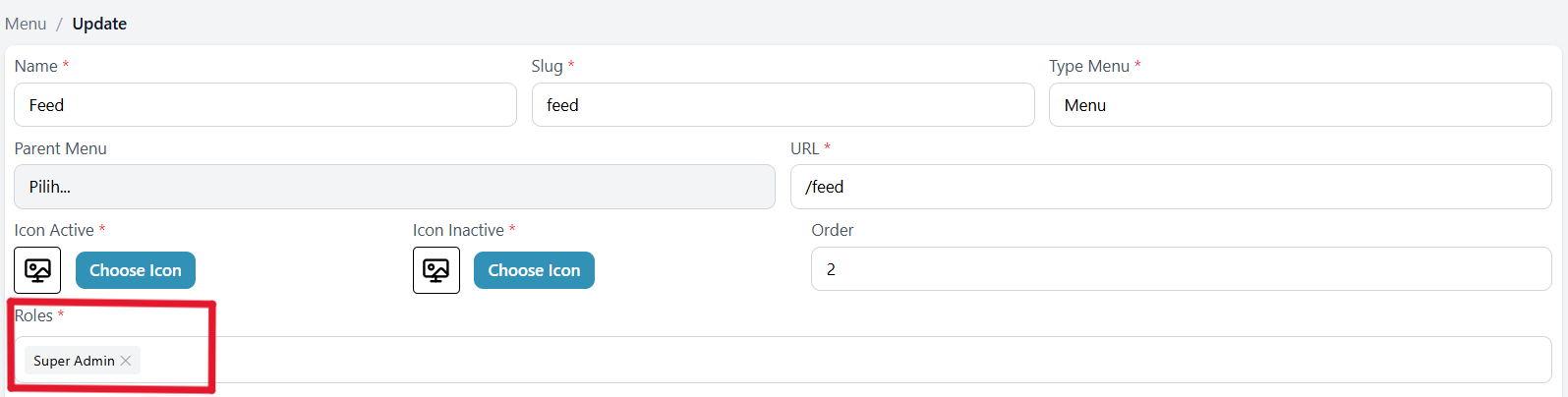Go to Menu in the breadcrumb
Screen dimensions: 1568x397
(26, 24)
